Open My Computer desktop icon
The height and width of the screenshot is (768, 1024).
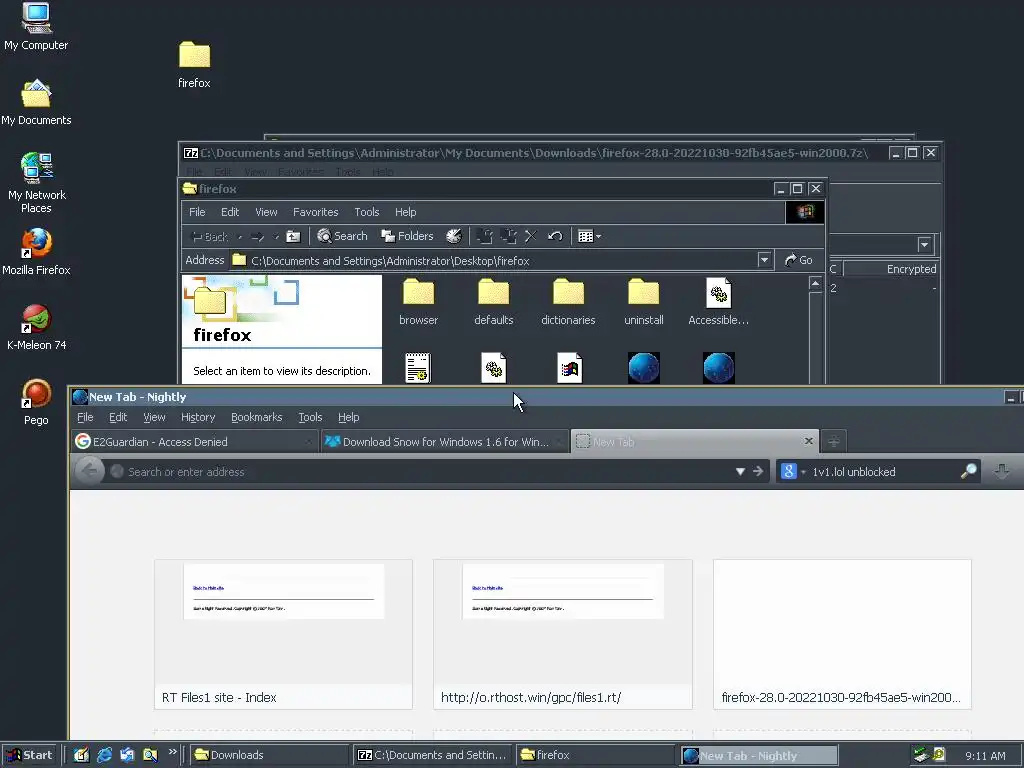click(x=36, y=27)
